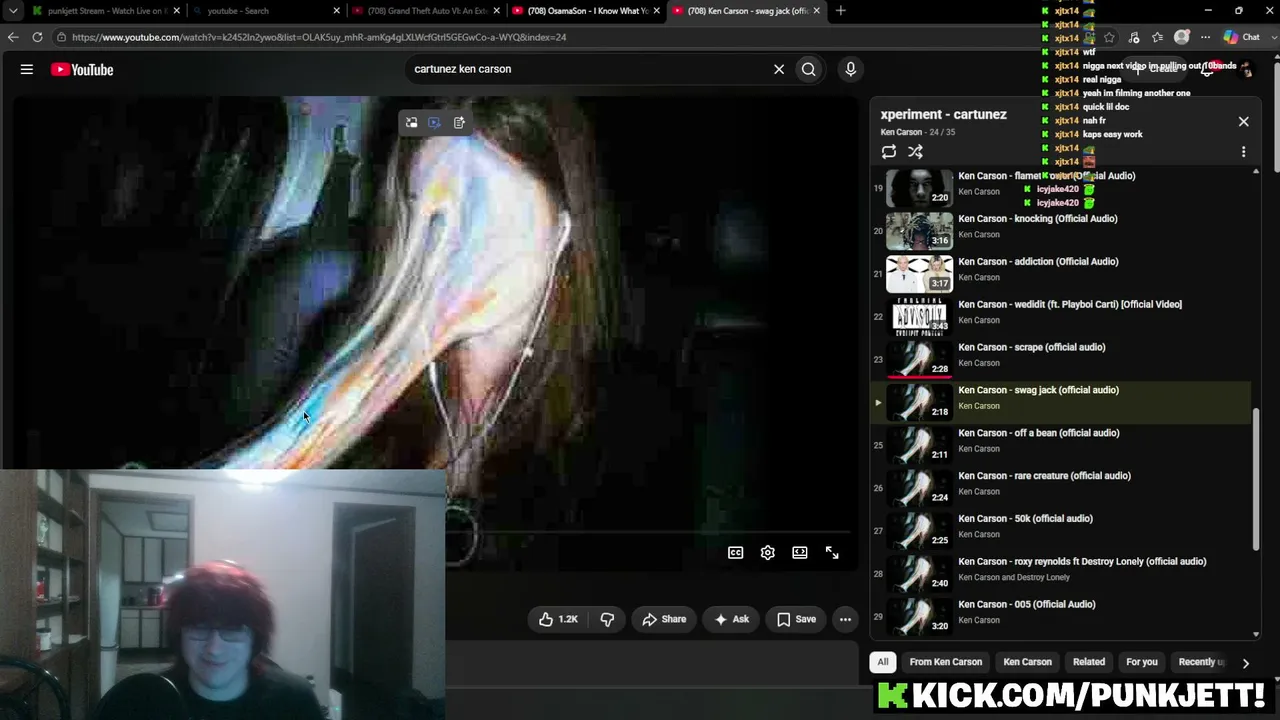Go back with the browser back arrow
Image resolution: width=1280 pixels, height=720 pixels.
pos(13,37)
